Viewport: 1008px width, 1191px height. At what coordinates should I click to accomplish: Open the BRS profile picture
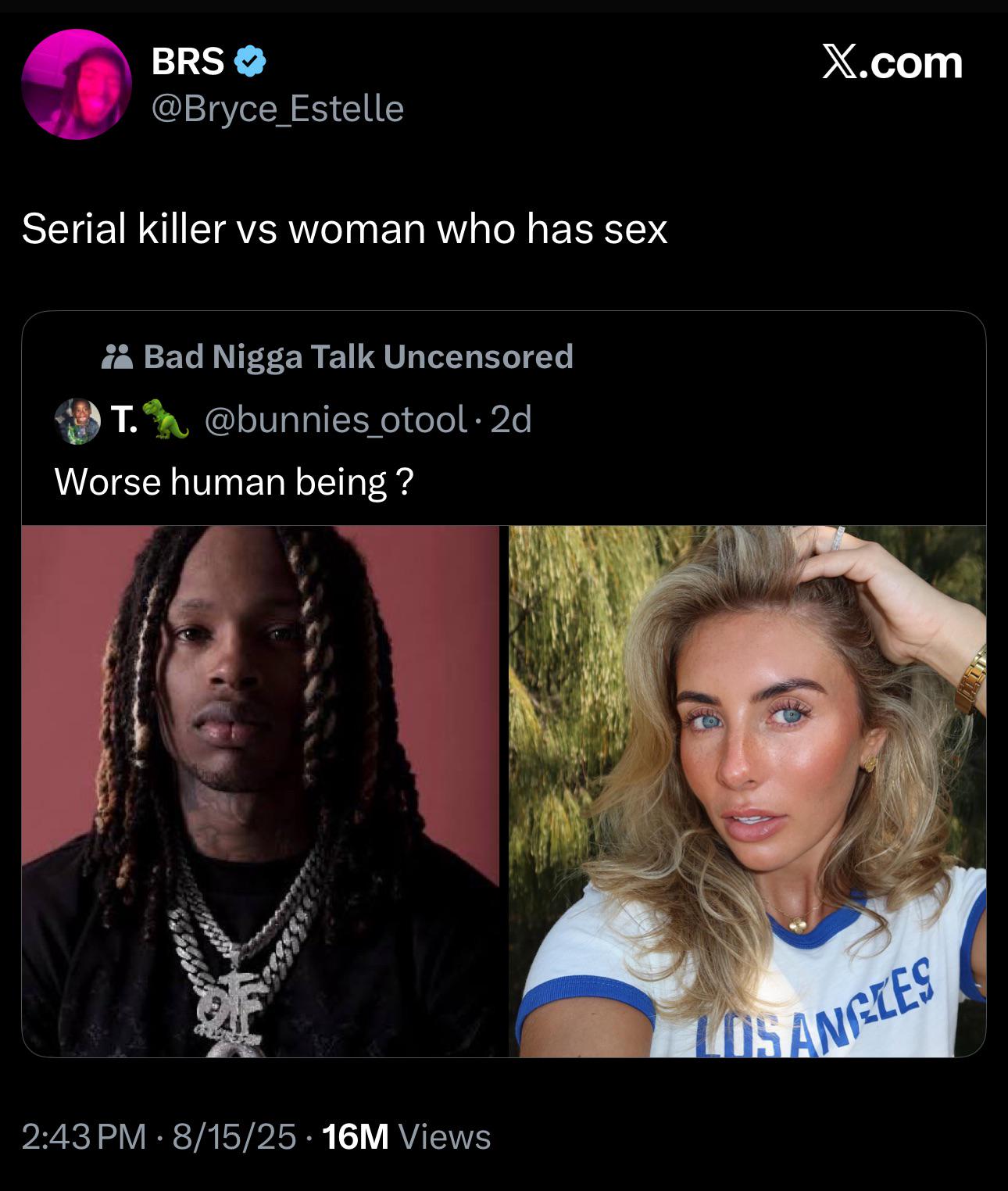(77, 84)
